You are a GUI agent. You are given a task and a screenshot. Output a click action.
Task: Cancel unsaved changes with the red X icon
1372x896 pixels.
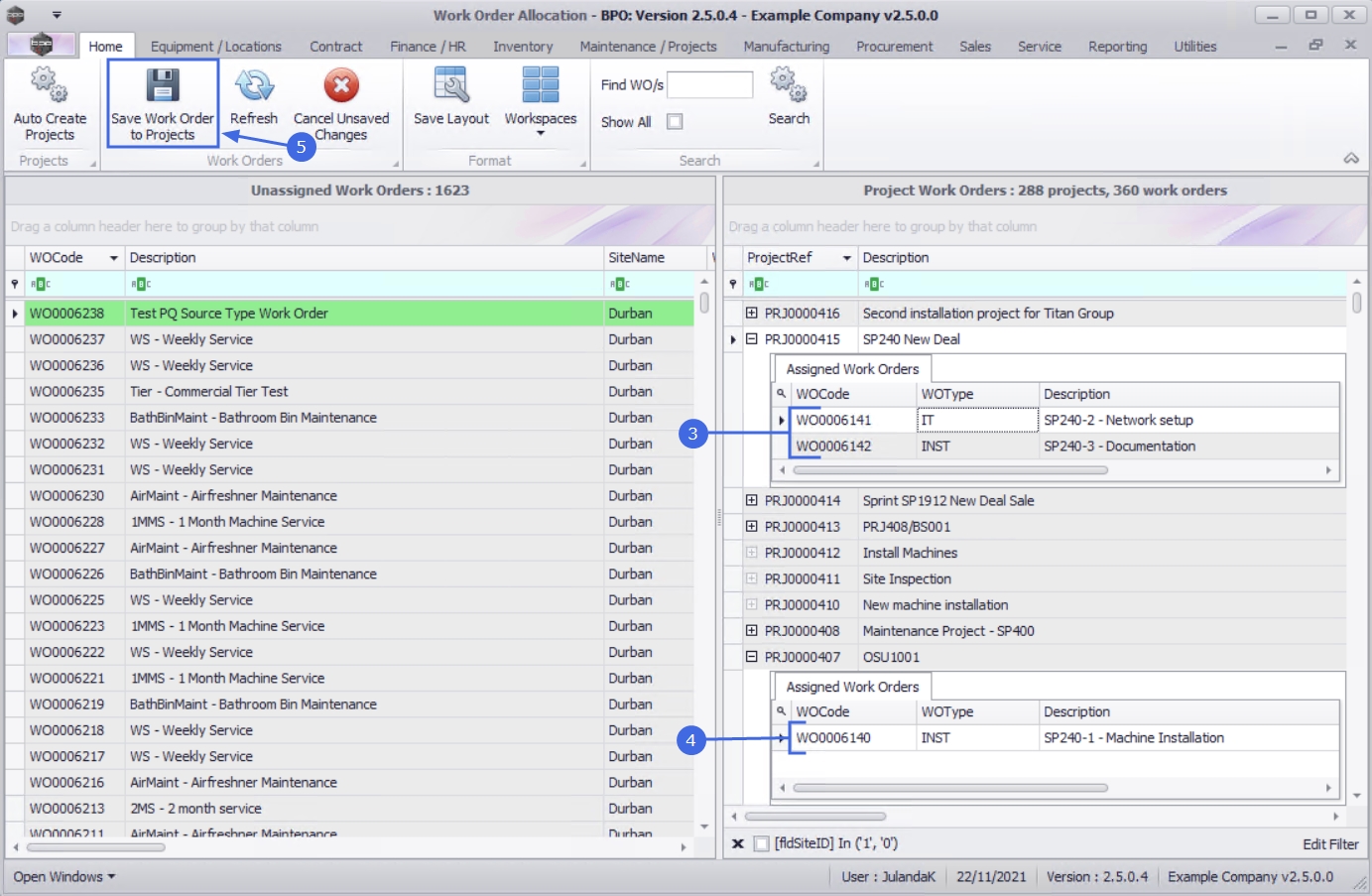click(341, 85)
